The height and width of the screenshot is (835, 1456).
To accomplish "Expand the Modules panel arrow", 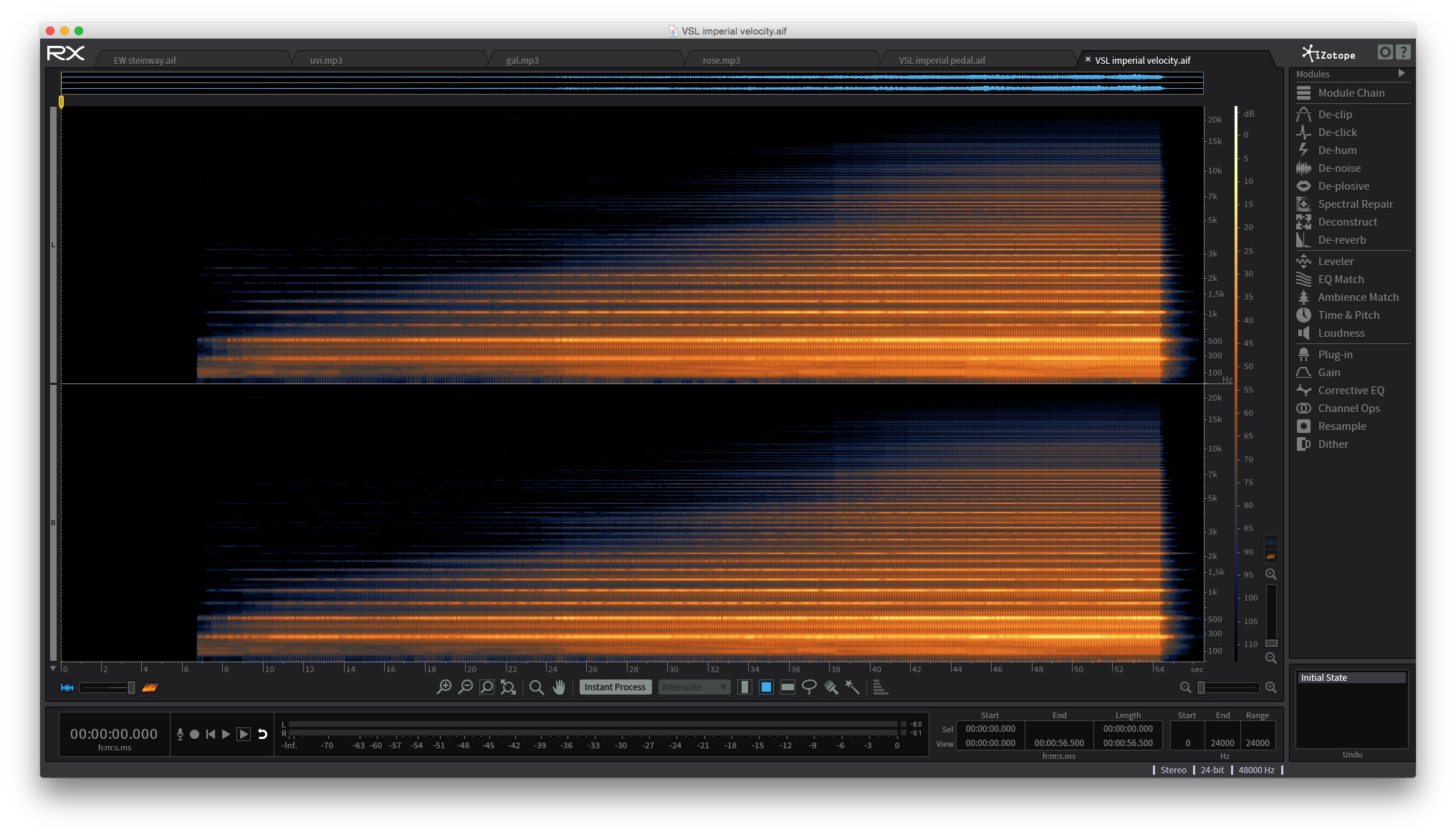I will point(1401,73).
